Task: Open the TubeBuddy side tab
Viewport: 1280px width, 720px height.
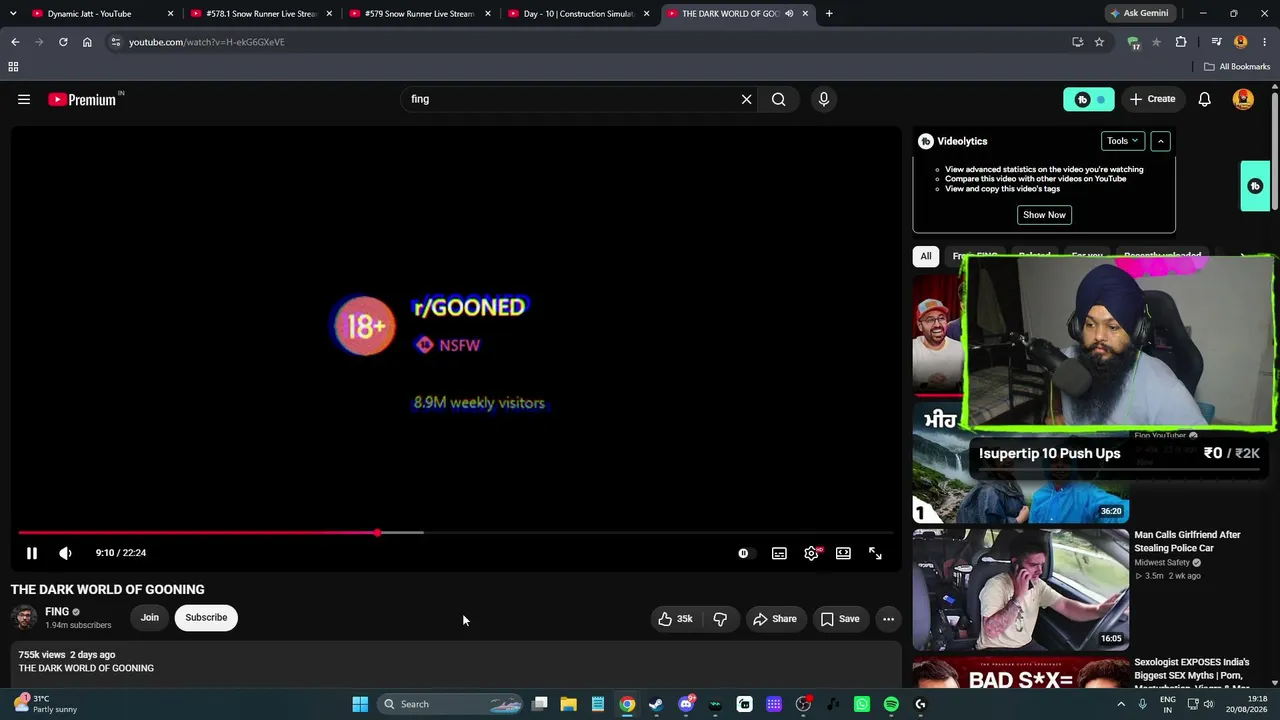Action: click(1255, 186)
